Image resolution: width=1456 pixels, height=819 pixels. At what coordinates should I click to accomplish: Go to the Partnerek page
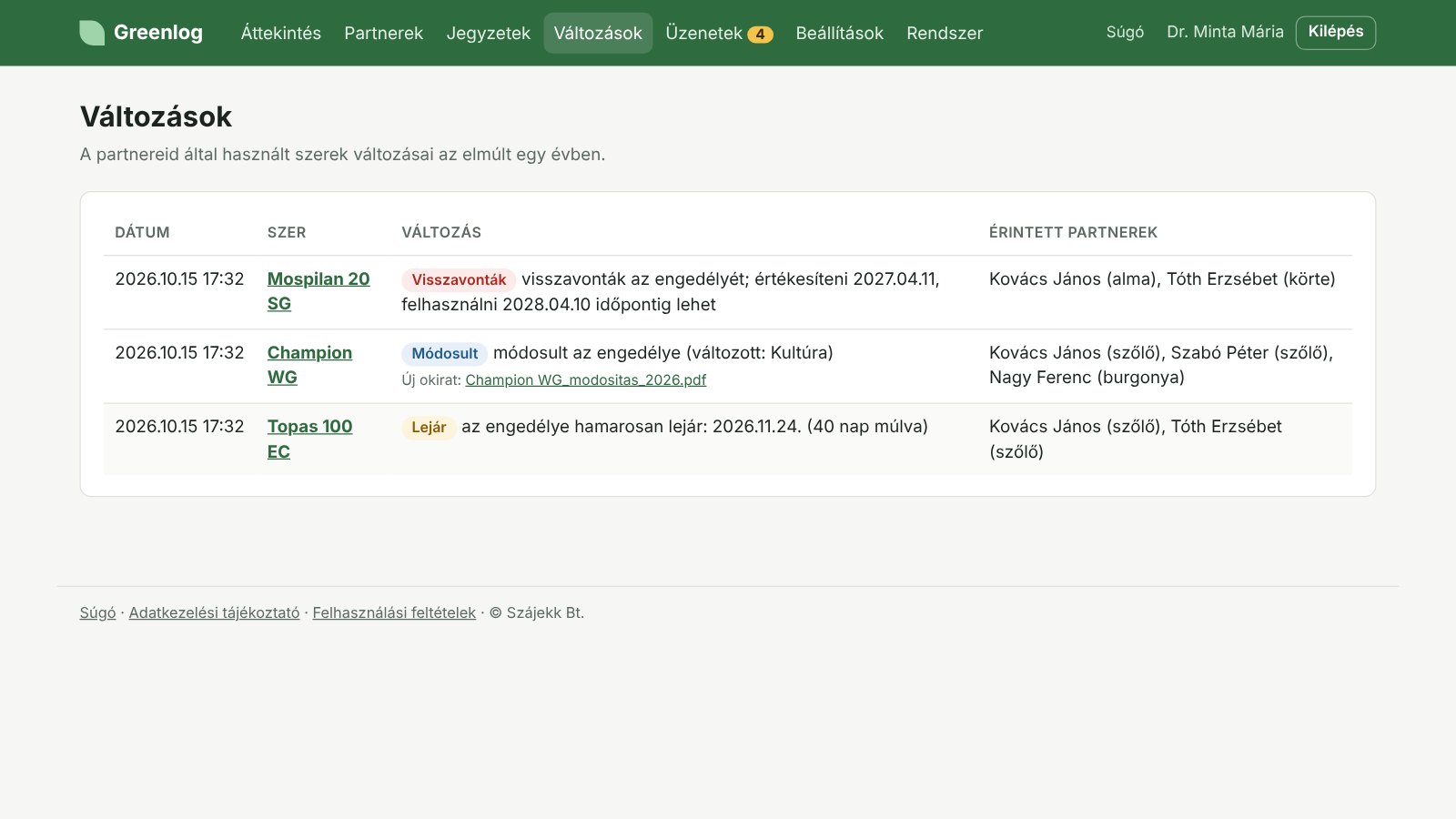383,33
